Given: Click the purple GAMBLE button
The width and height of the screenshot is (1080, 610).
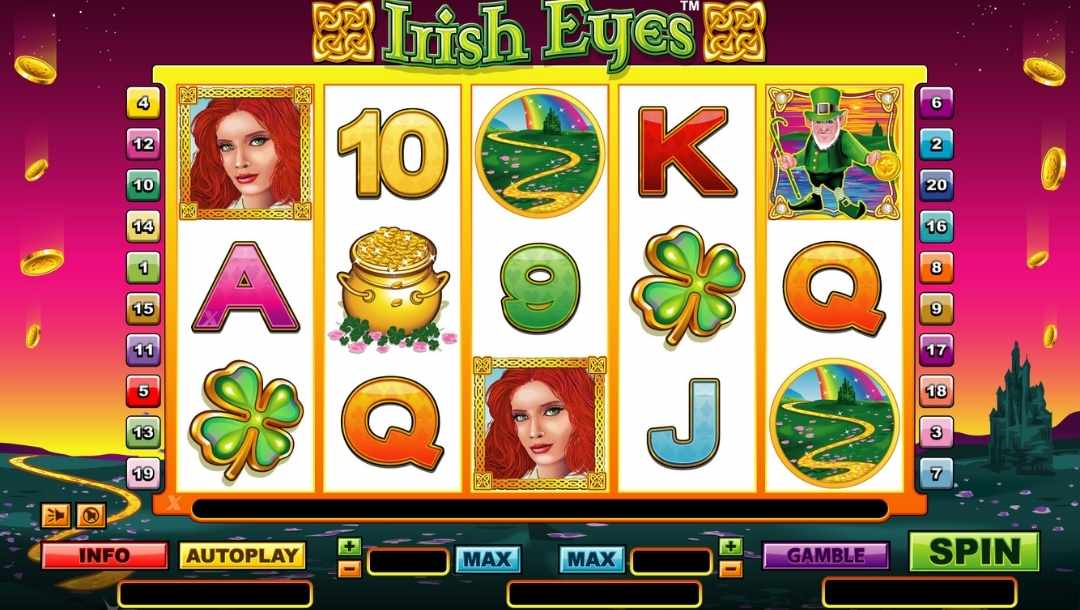Looking at the screenshot, I should (826, 556).
